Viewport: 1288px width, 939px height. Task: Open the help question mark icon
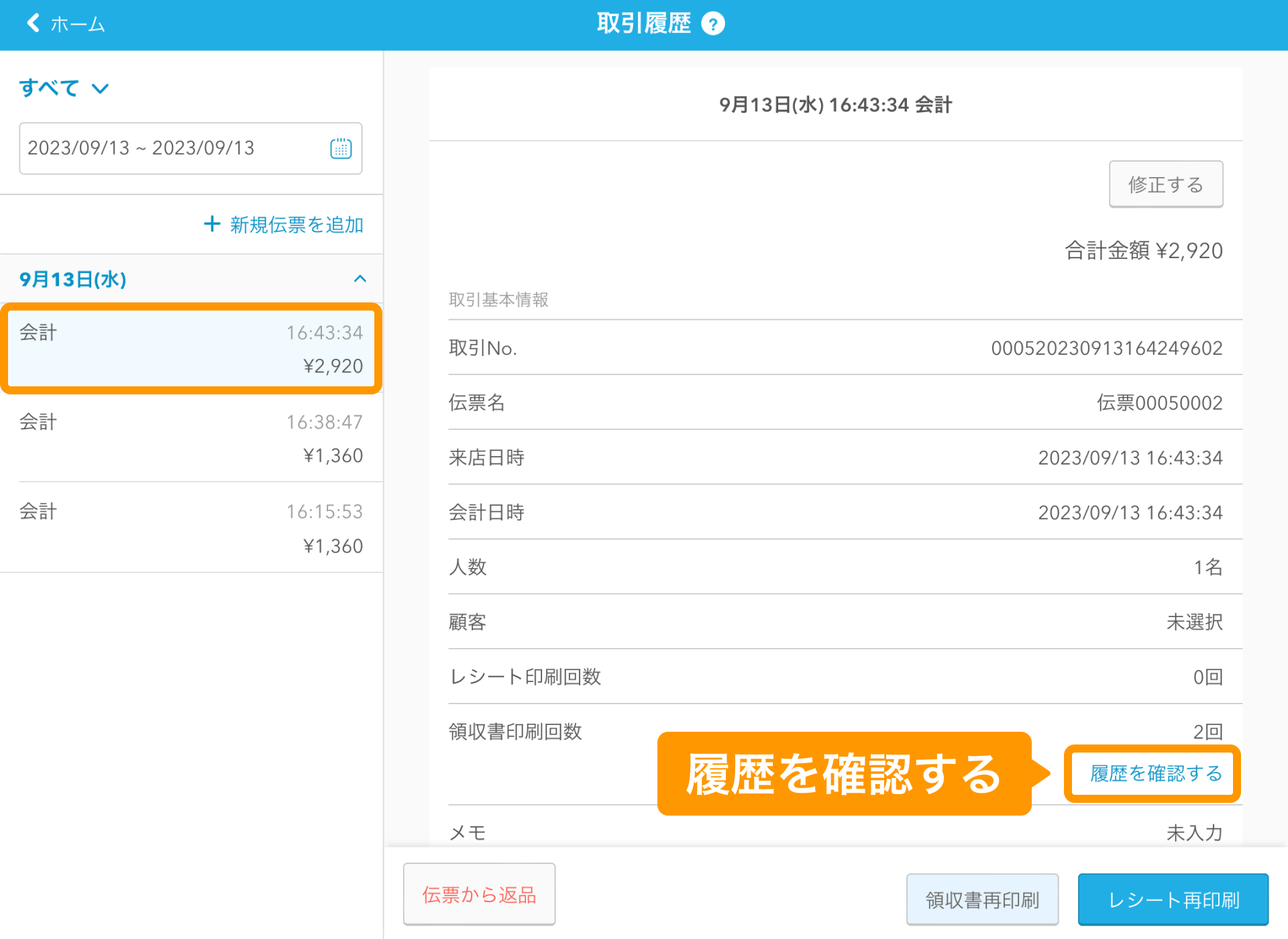tap(712, 24)
